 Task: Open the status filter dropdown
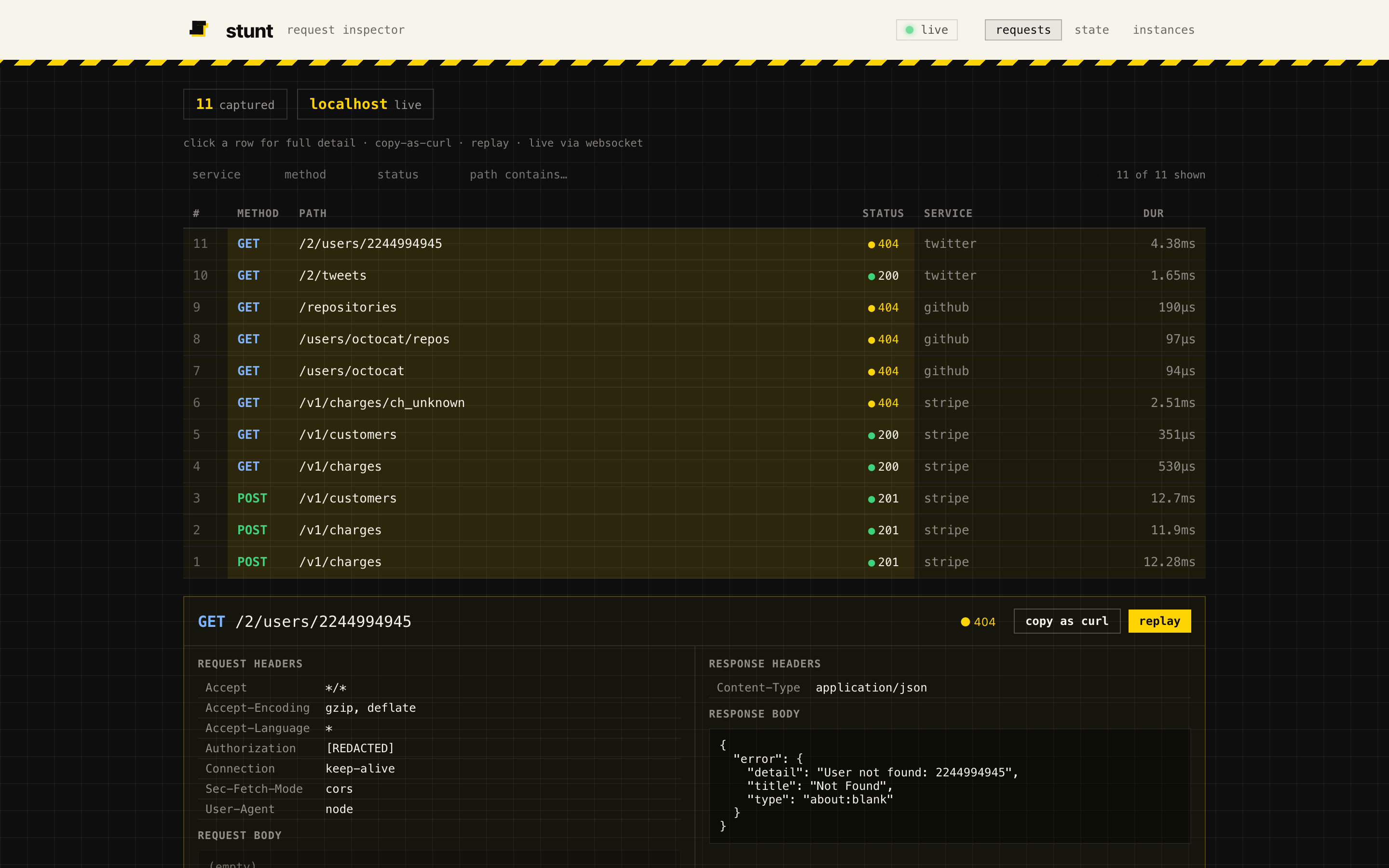(411, 175)
